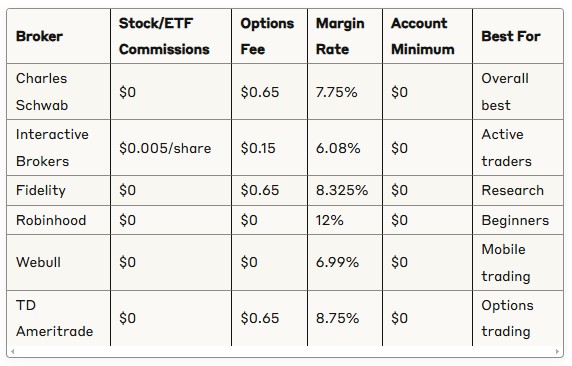
Task: Select the Stock/ETF Commissions header
Action: [171, 36]
